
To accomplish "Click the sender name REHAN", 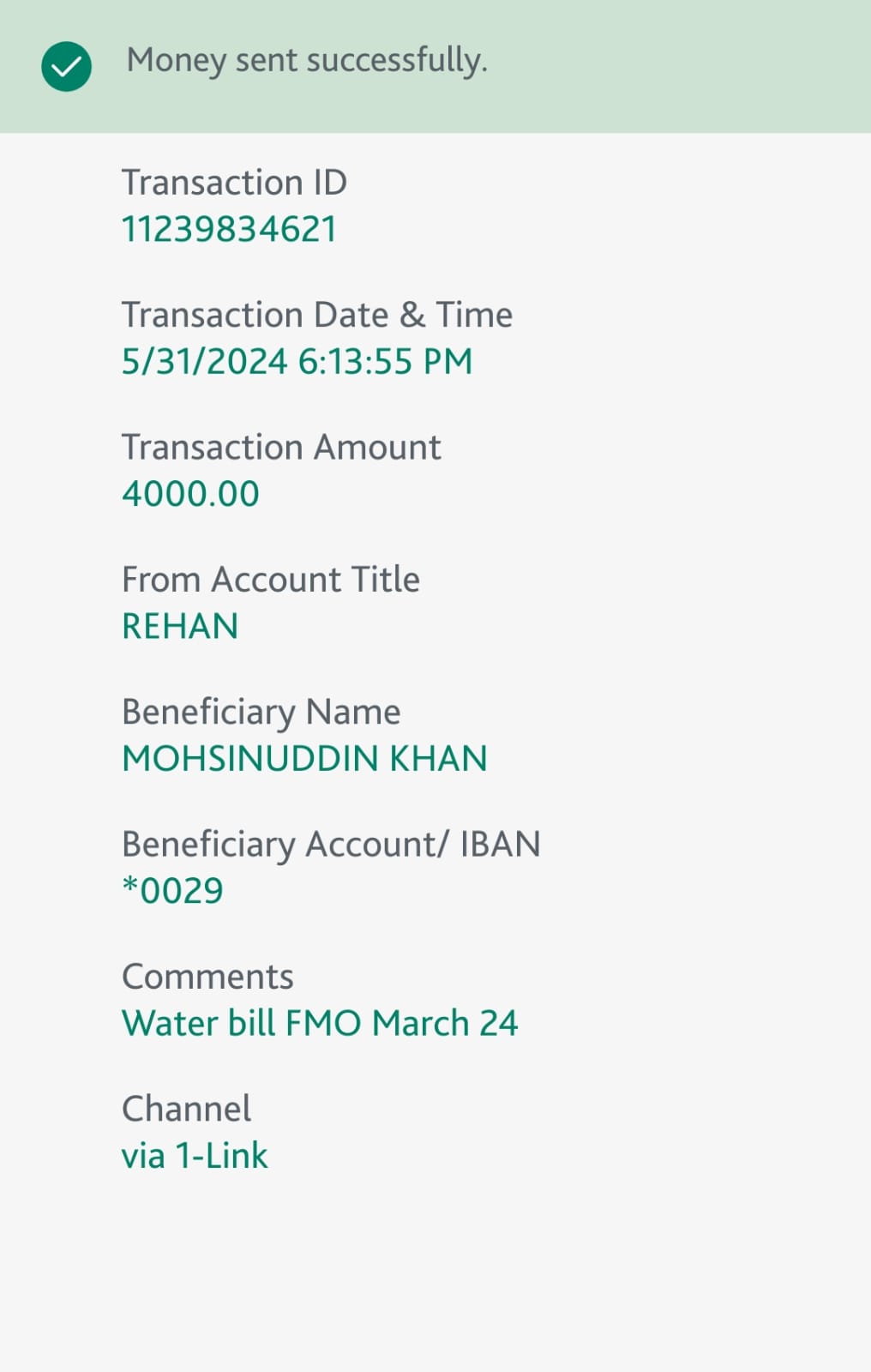I will 180,626.
